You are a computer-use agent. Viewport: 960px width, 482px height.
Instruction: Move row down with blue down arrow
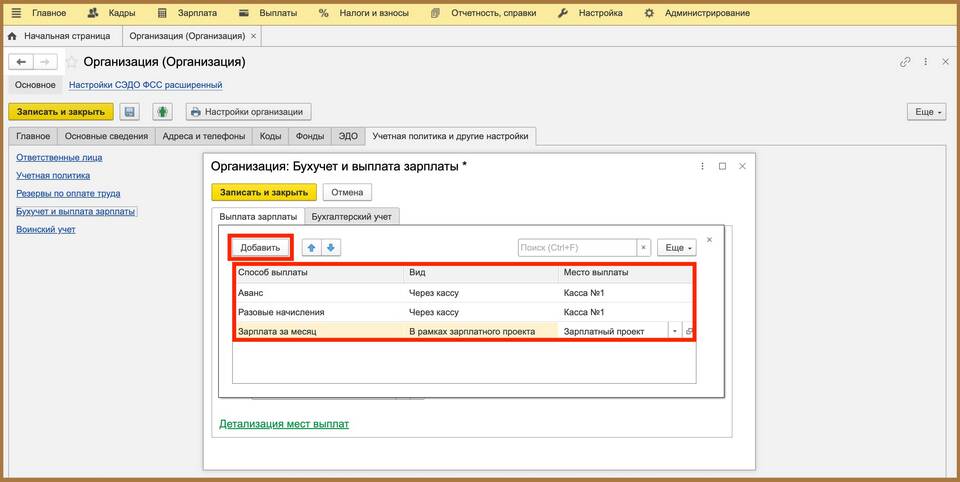(x=331, y=247)
